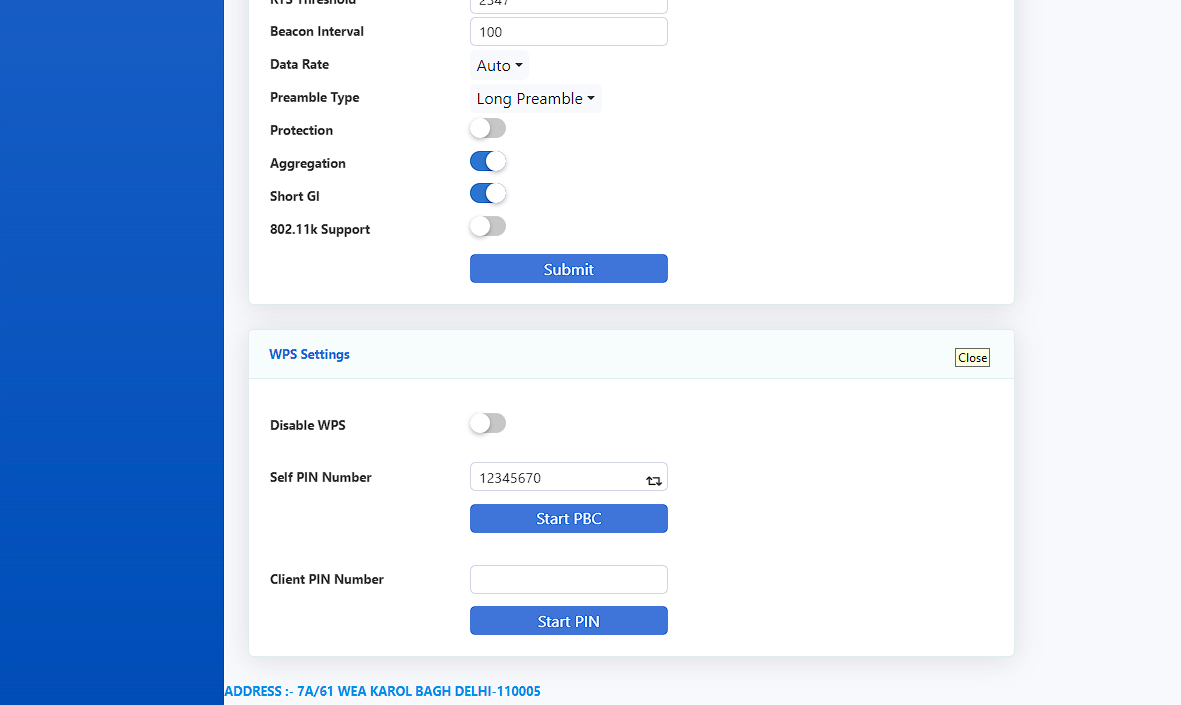Viewport: 1181px width, 705px height.
Task: Focus the RTS Threshold field
Action: click(569, 5)
